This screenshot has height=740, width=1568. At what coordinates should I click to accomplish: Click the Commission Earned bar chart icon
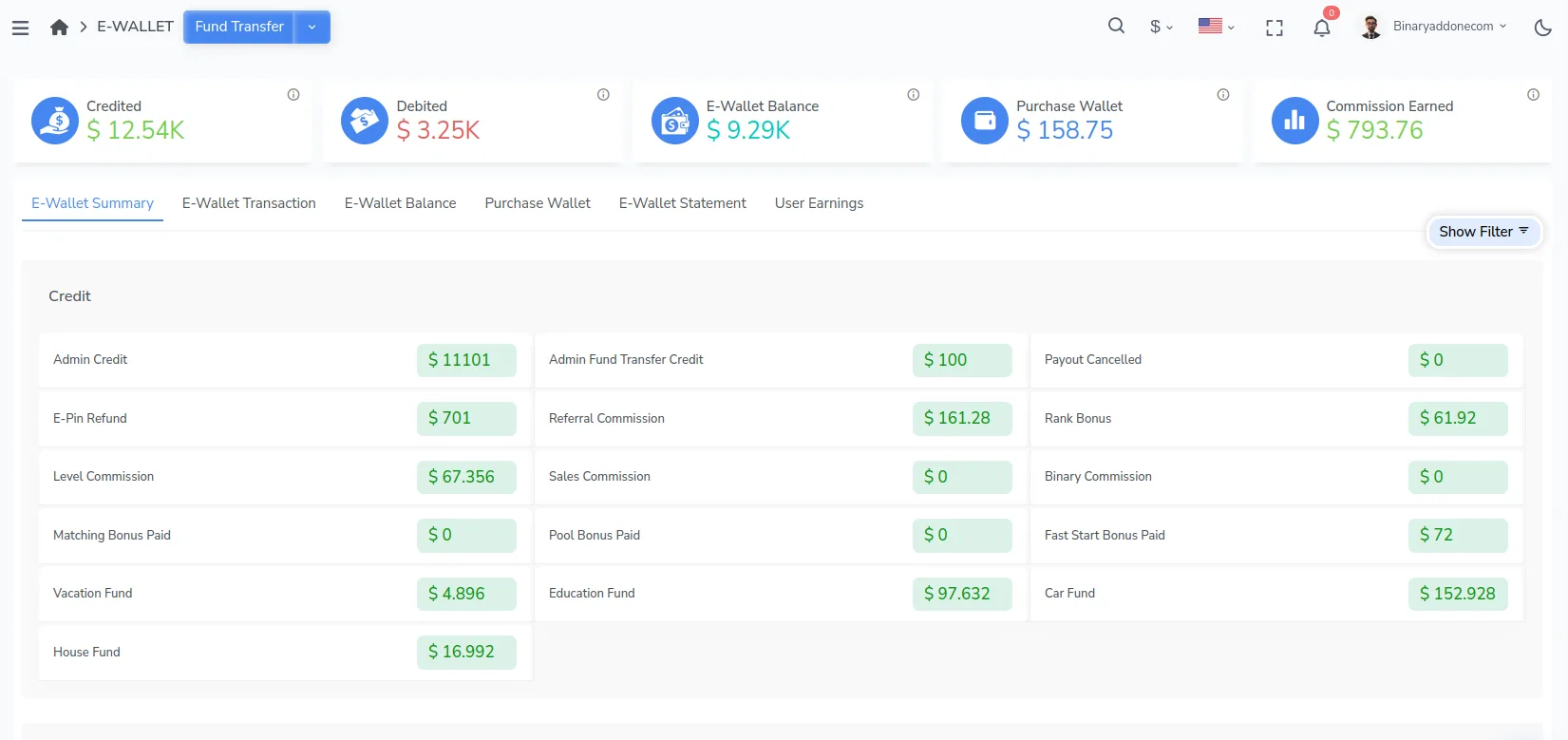pos(1295,121)
